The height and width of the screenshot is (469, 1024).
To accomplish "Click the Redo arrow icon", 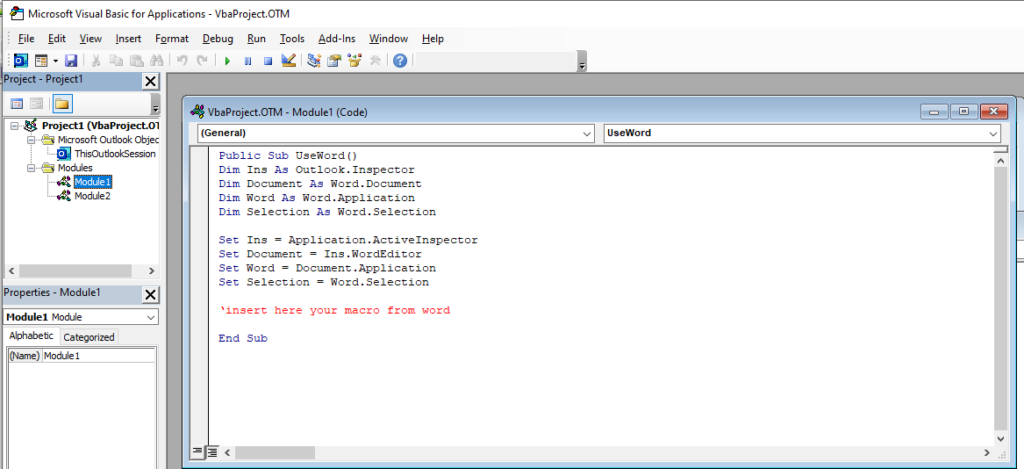I will click(202, 61).
